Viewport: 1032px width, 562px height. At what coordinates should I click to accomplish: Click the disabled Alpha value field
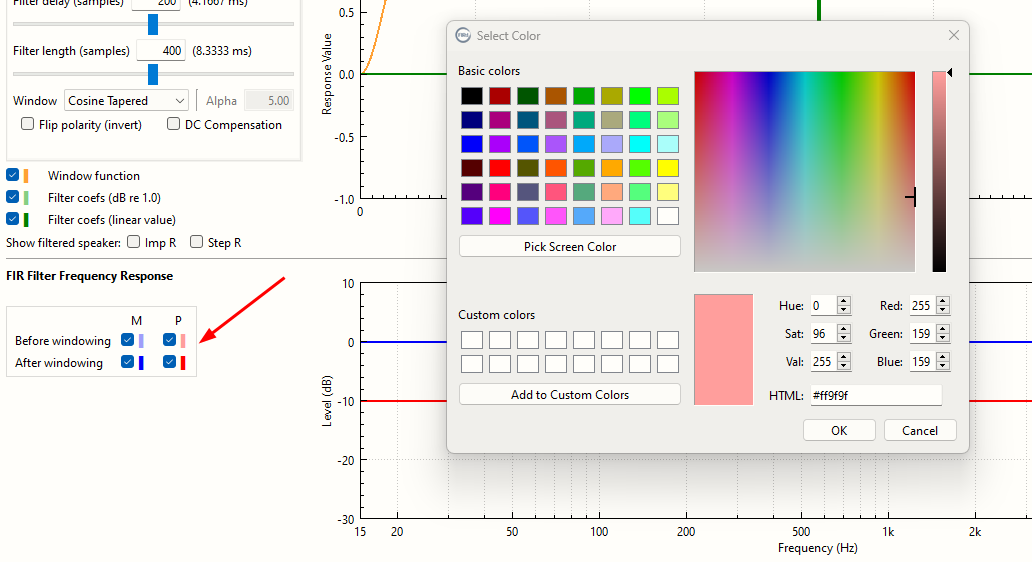point(269,101)
